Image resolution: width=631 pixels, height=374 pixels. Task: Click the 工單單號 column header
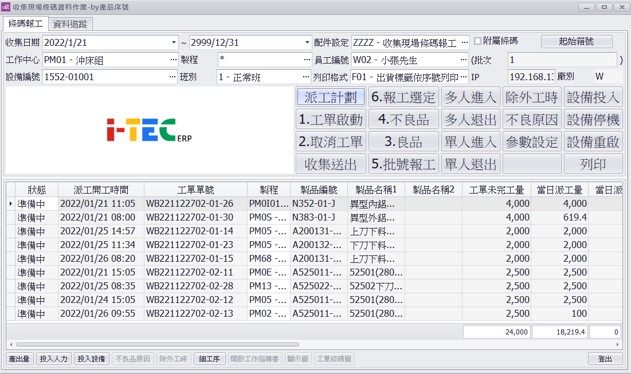point(196,190)
